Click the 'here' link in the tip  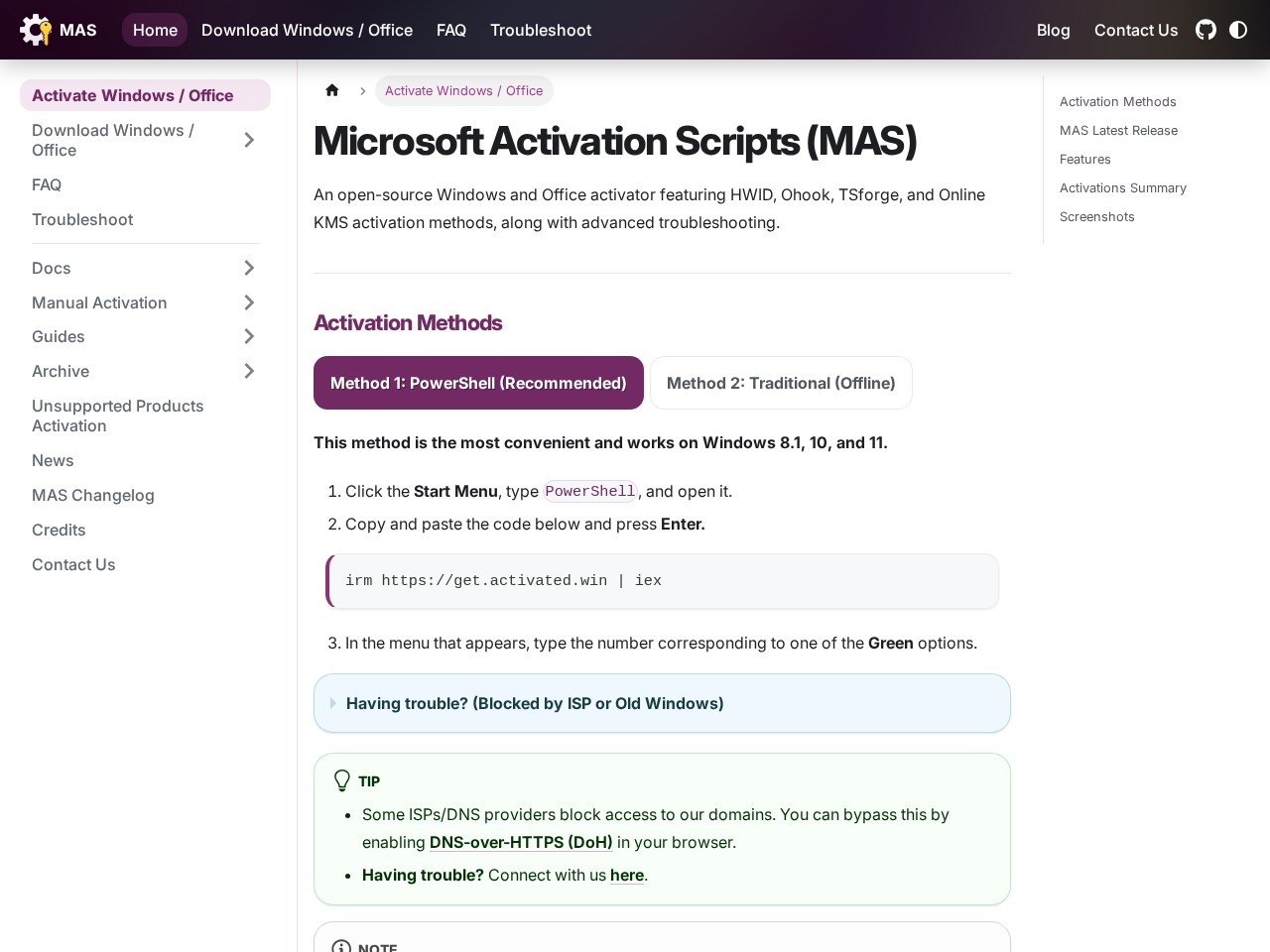(627, 875)
